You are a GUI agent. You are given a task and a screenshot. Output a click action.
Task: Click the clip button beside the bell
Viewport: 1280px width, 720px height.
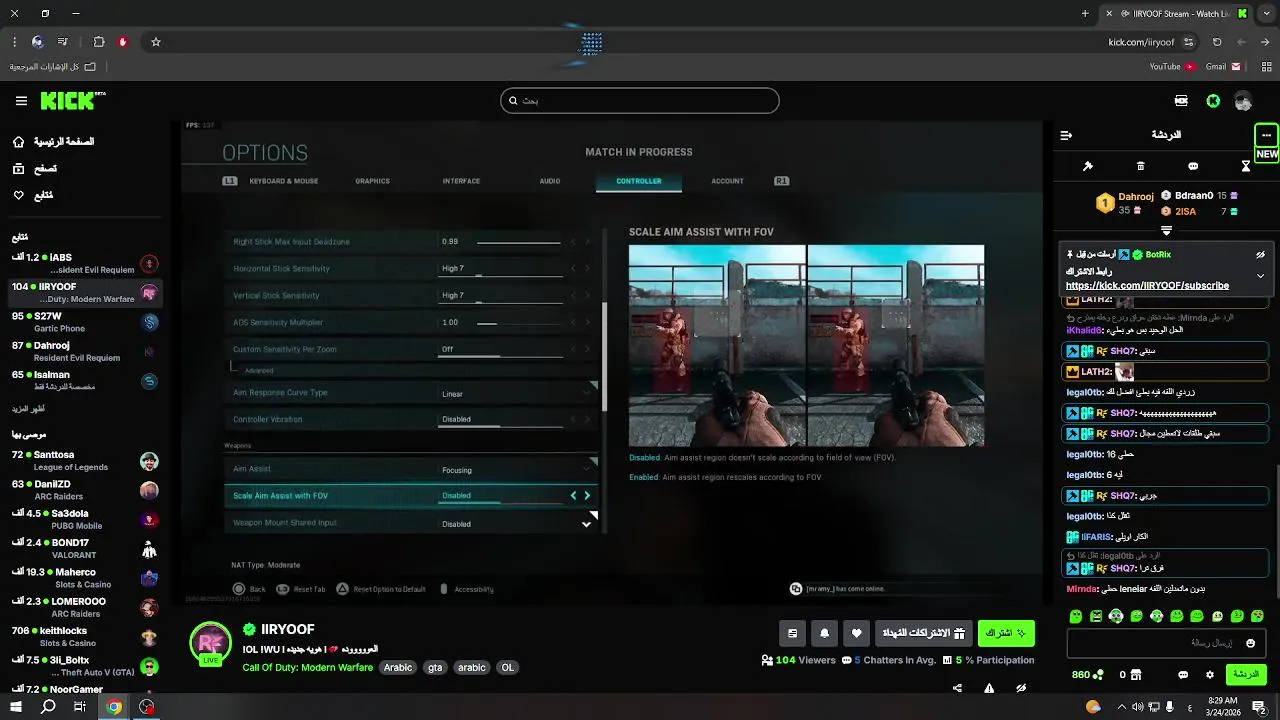793,633
